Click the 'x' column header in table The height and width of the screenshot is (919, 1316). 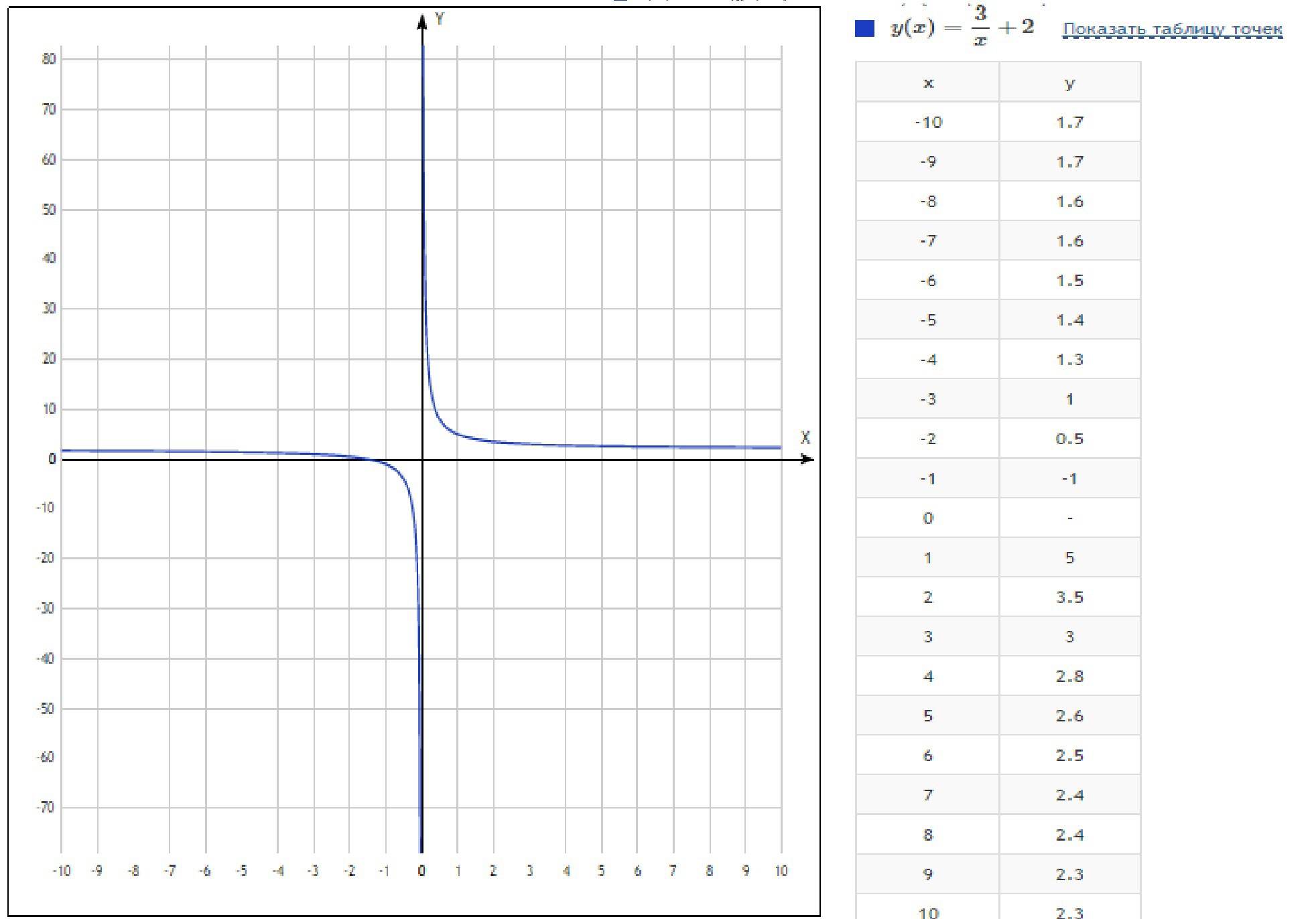927,83
